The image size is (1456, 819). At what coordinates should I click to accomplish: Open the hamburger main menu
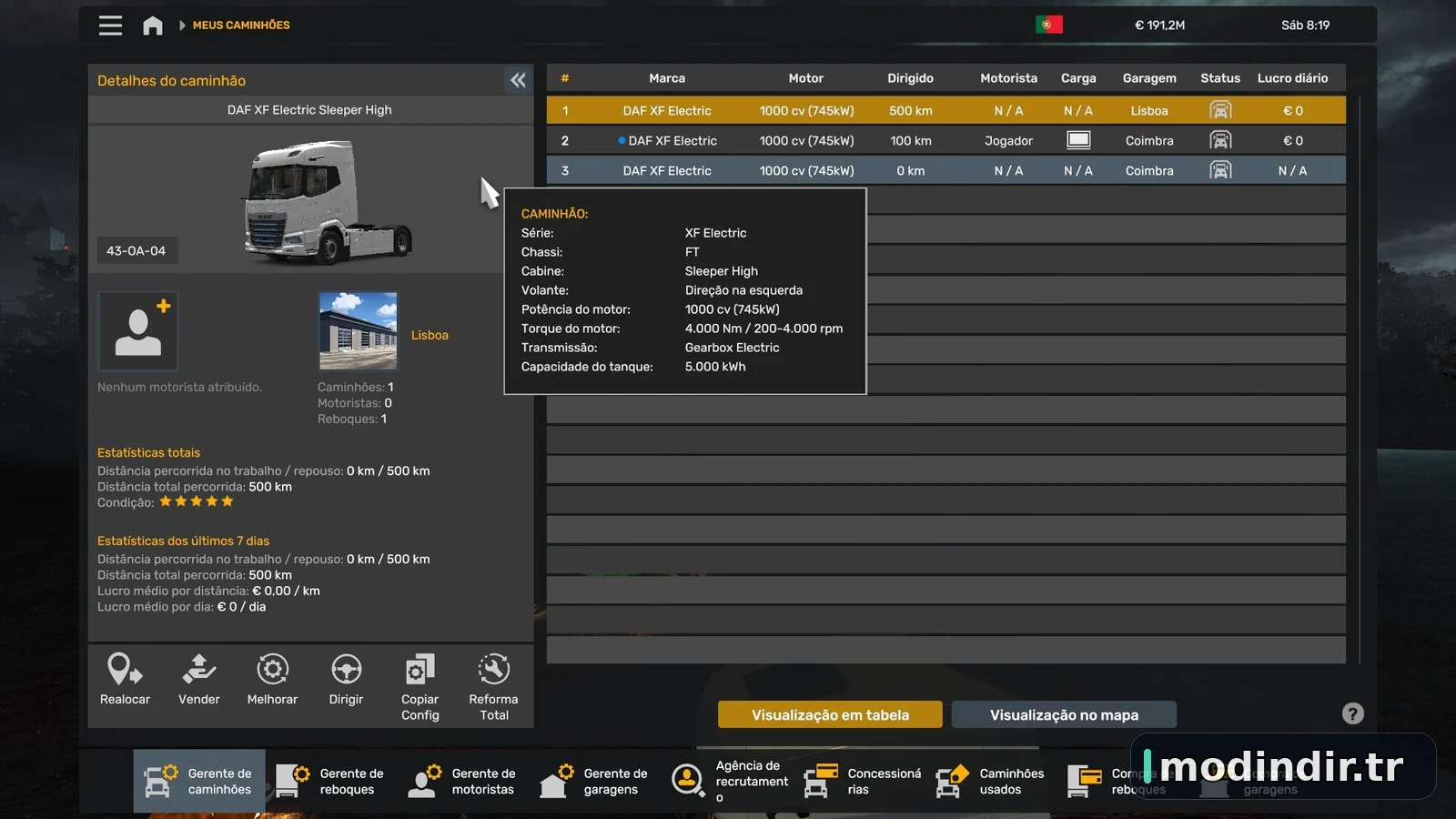pos(110,25)
